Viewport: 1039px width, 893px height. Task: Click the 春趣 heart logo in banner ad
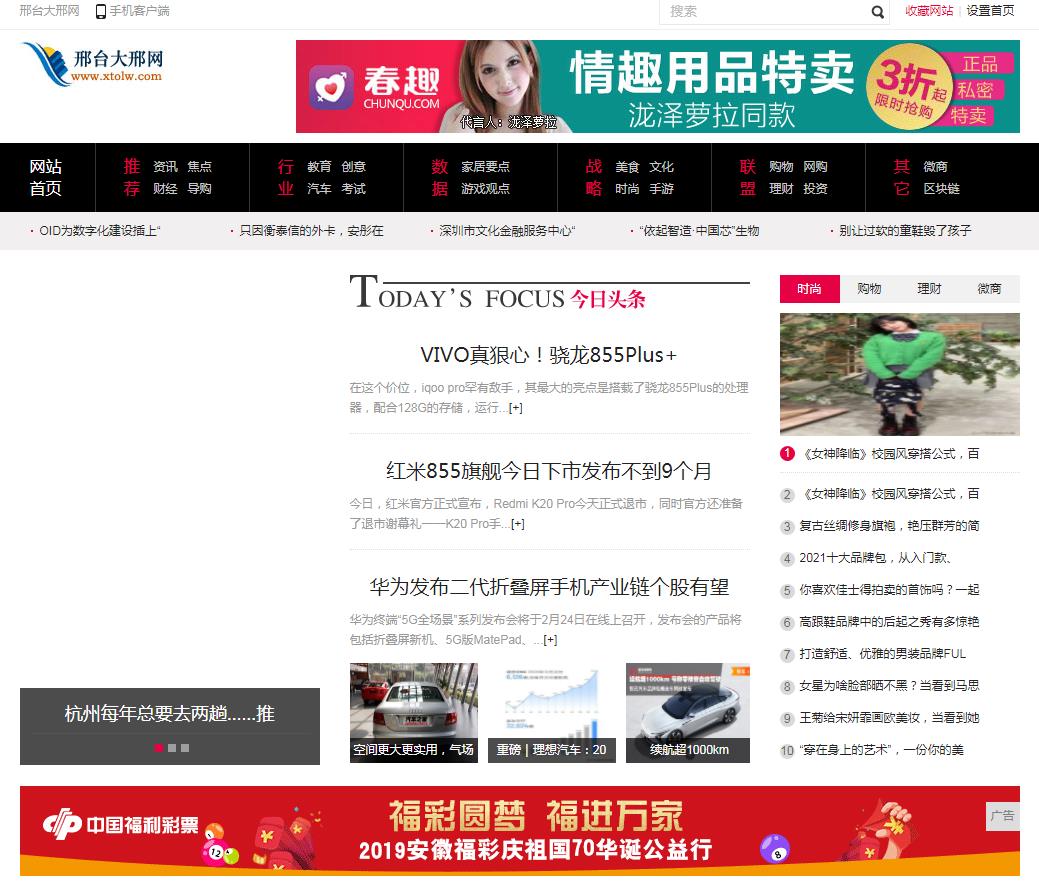click(331, 87)
